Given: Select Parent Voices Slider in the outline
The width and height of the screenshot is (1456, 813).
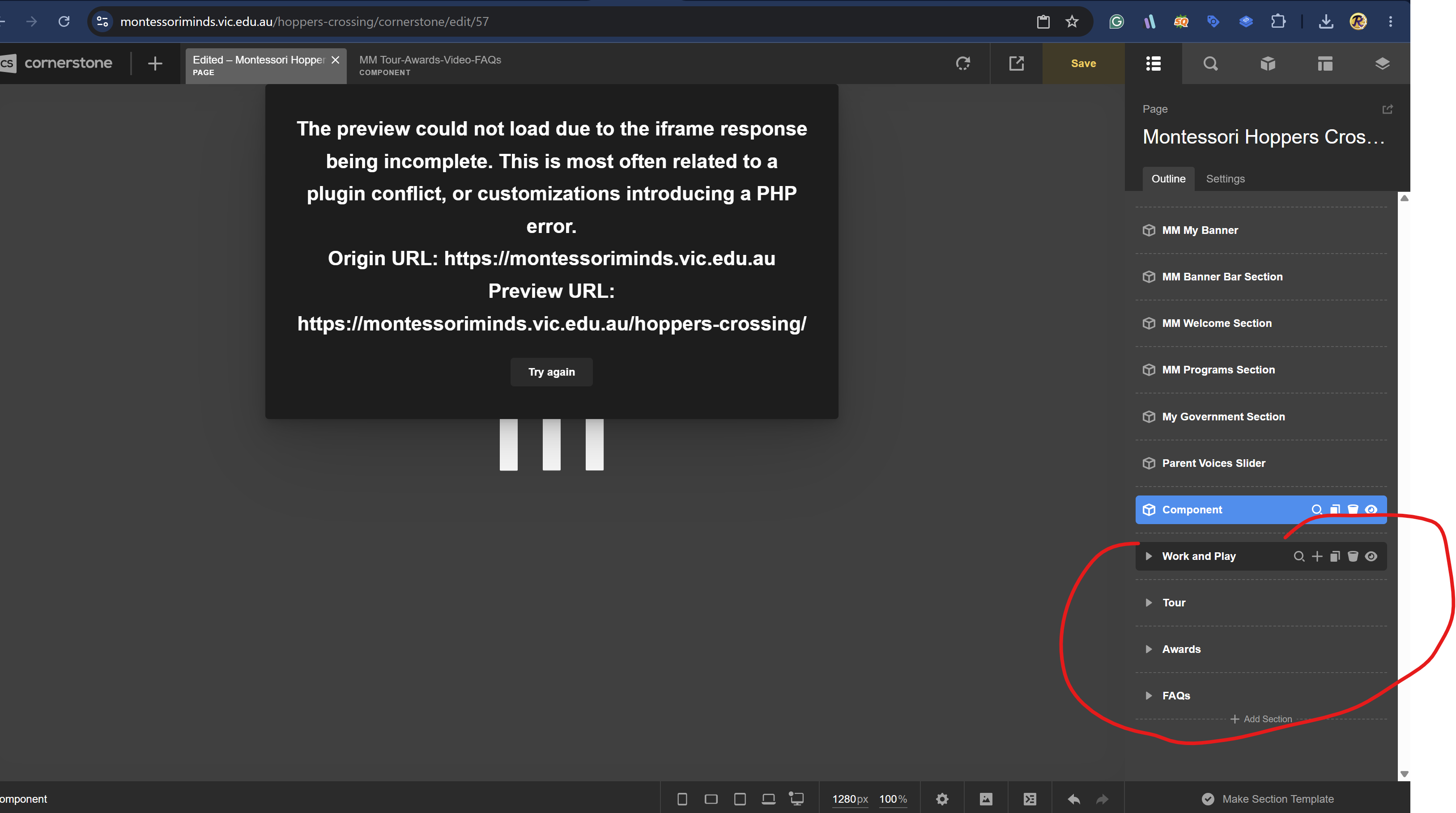Looking at the screenshot, I should point(1261,463).
